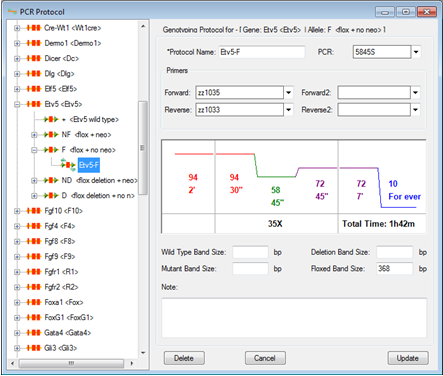Collapse the F flox + no neo allele
The height and width of the screenshot is (376, 443).
click(34, 150)
